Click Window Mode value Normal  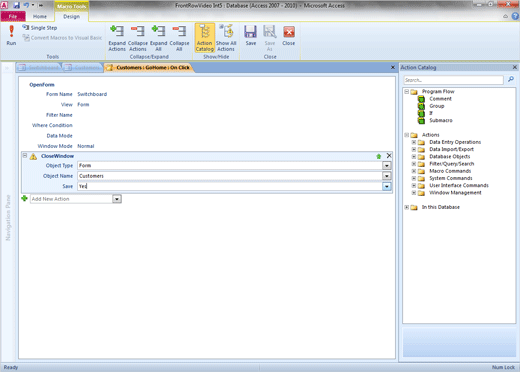pos(86,146)
